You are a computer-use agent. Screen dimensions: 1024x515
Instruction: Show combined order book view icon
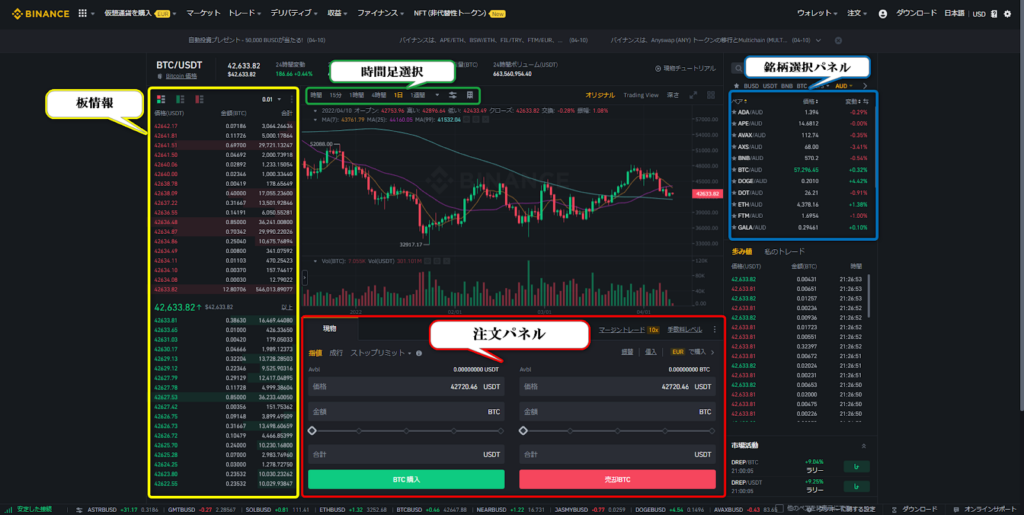tap(161, 99)
